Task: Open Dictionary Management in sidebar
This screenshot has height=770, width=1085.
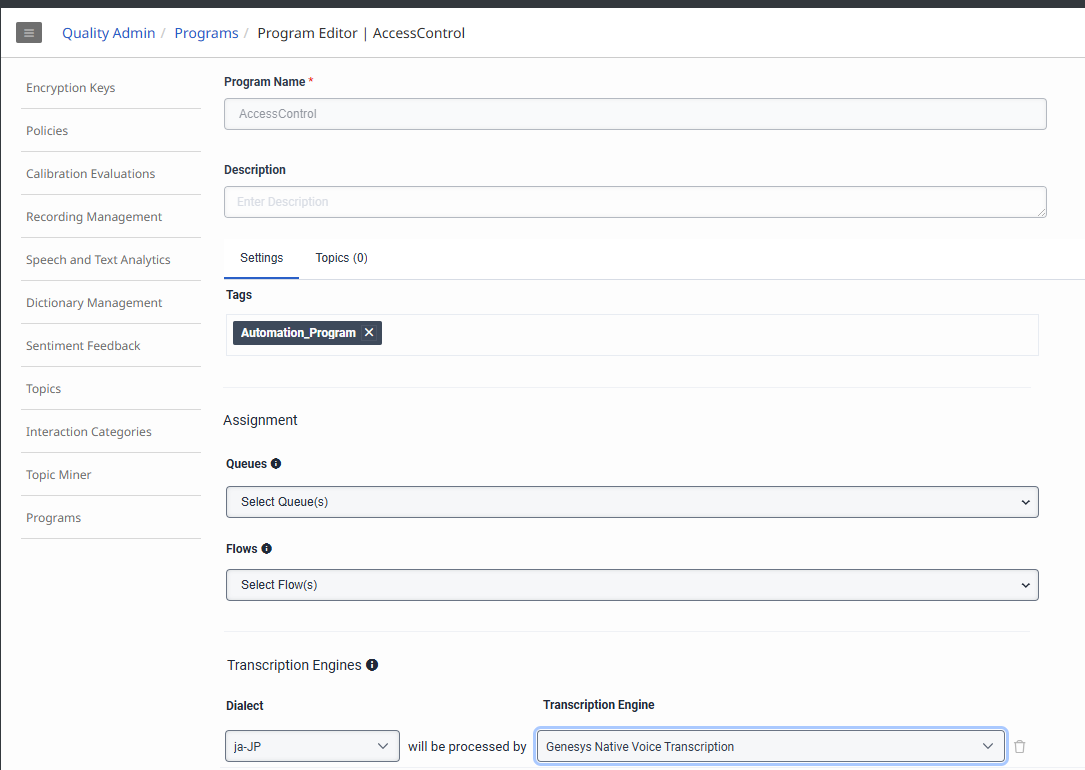Action: pyautogui.click(x=94, y=303)
